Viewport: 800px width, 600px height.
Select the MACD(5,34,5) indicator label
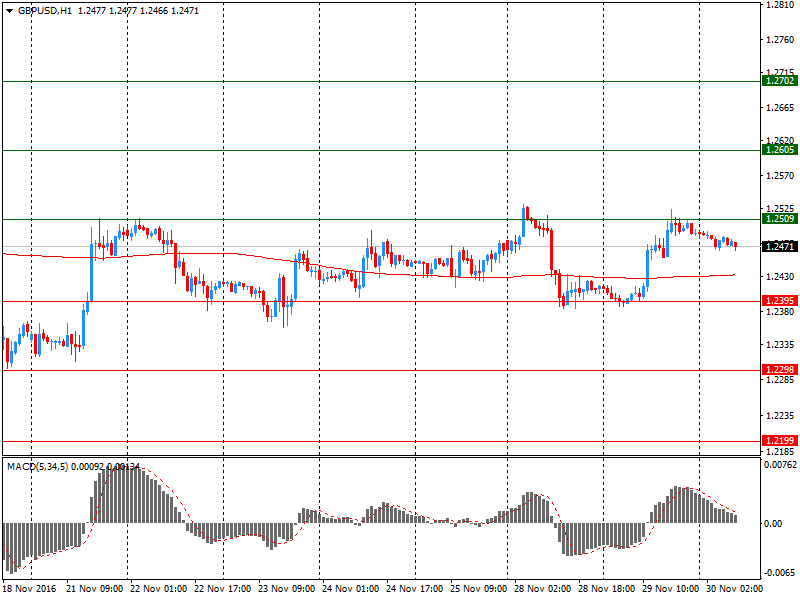click(37, 466)
